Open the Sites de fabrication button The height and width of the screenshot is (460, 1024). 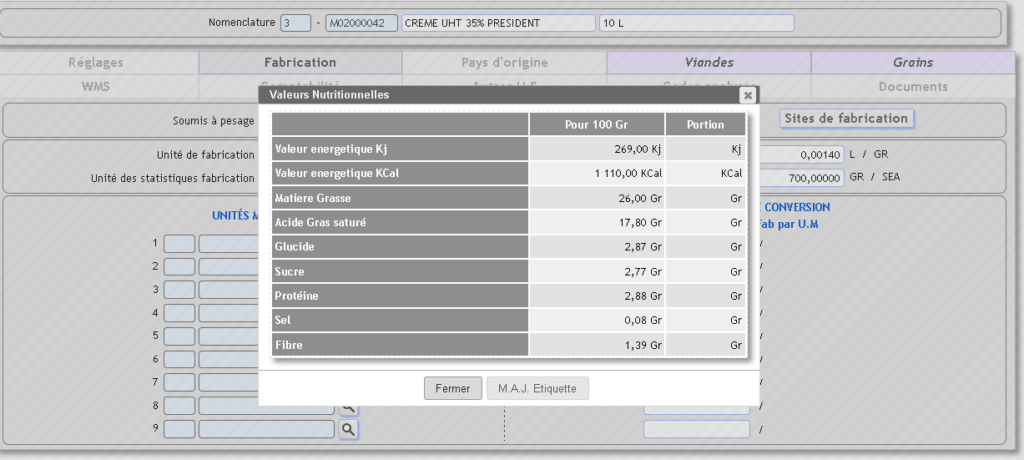click(846, 118)
